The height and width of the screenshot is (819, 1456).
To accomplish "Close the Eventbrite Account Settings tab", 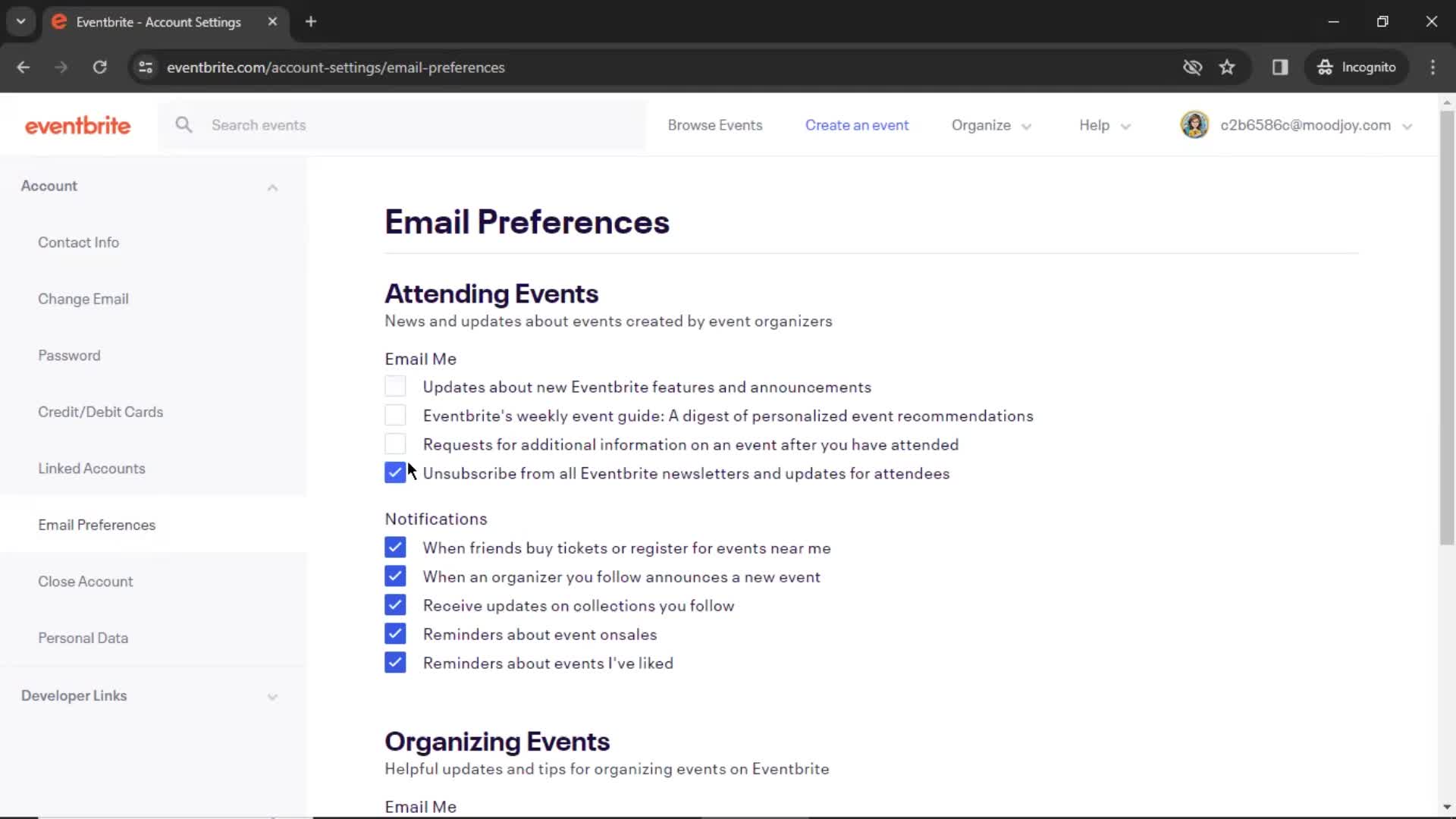I will [x=272, y=21].
